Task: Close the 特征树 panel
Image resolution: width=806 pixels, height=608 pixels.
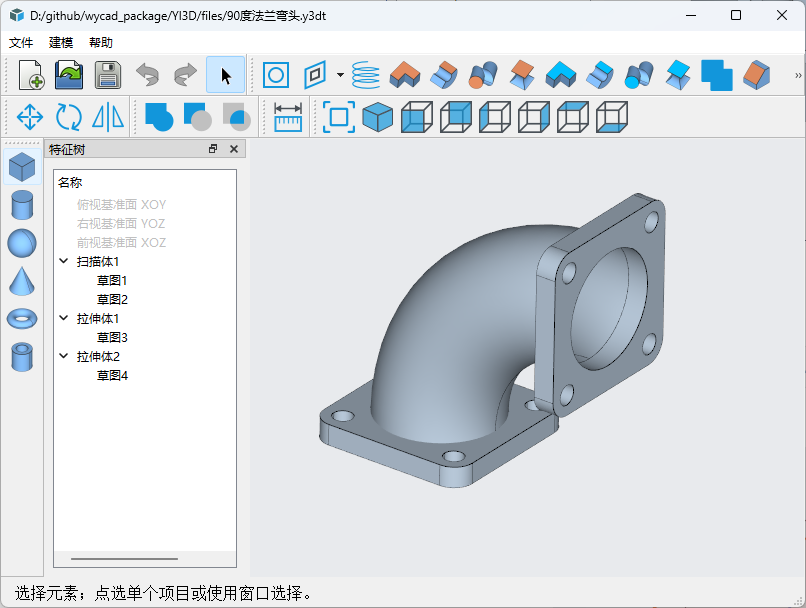Action: pos(234,149)
